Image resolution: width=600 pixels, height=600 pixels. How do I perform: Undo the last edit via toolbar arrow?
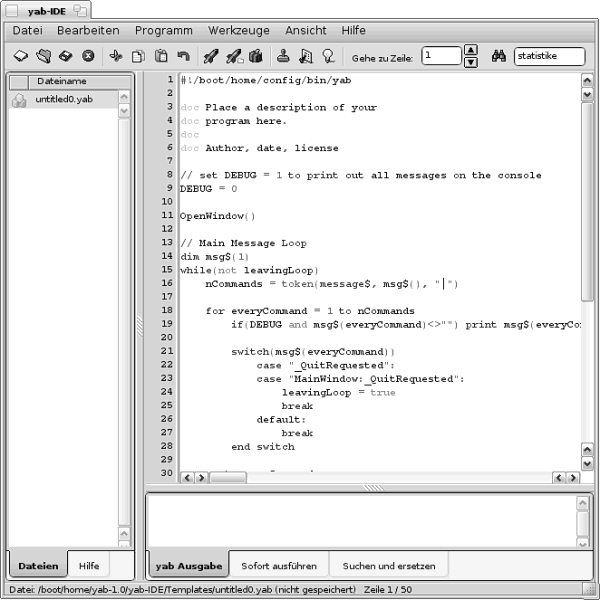[183, 56]
